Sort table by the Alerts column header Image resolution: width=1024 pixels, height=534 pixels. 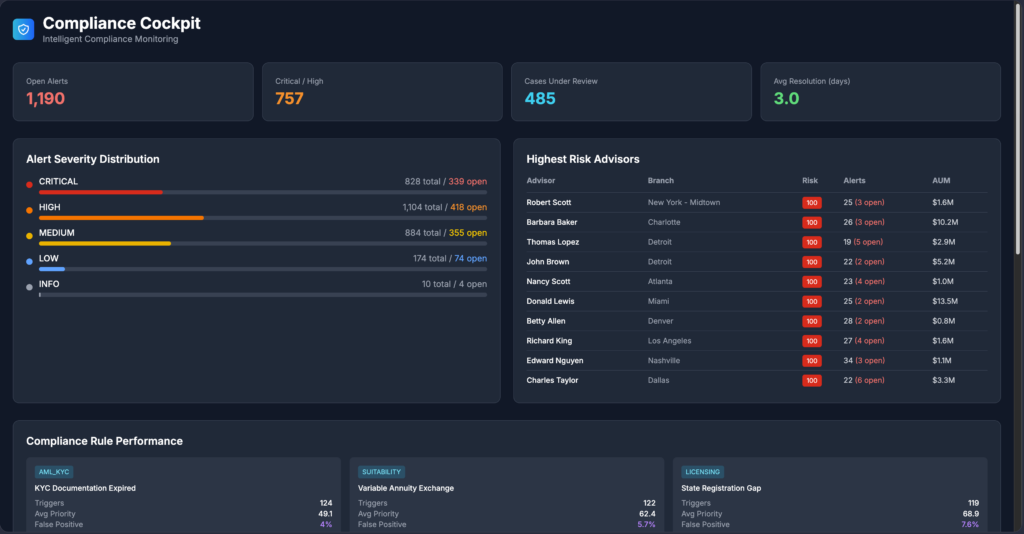coord(854,181)
